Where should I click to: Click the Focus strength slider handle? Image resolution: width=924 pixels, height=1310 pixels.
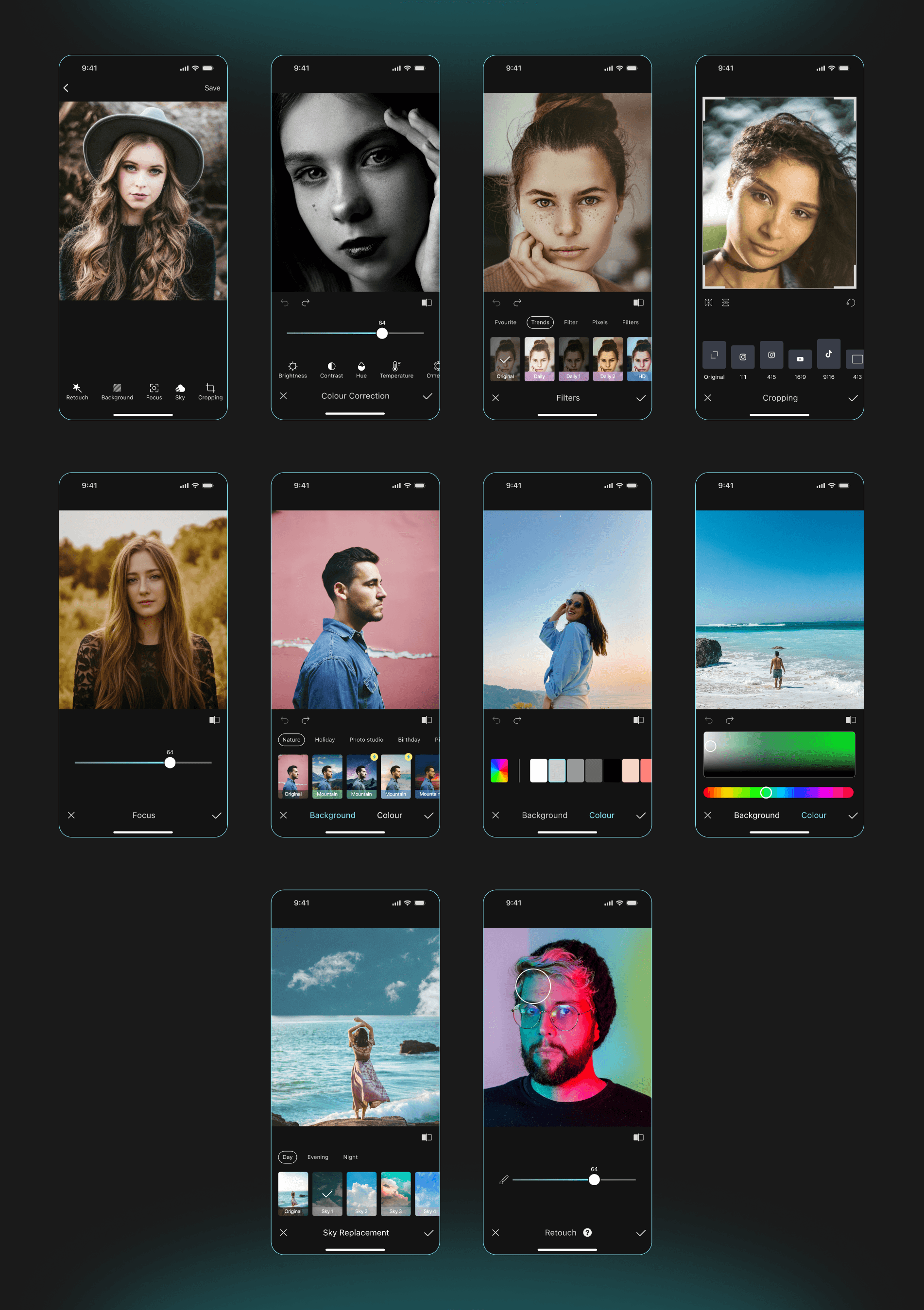click(x=170, y=763)
